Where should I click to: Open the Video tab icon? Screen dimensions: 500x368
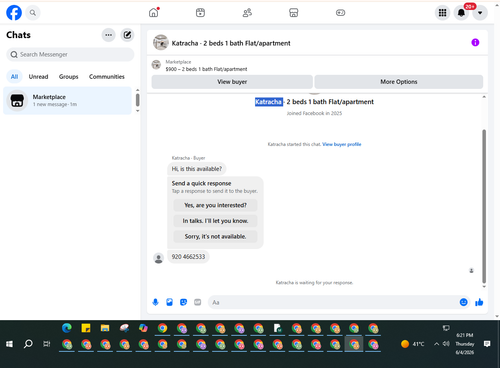pyautogui.click(x=200, y=13)
